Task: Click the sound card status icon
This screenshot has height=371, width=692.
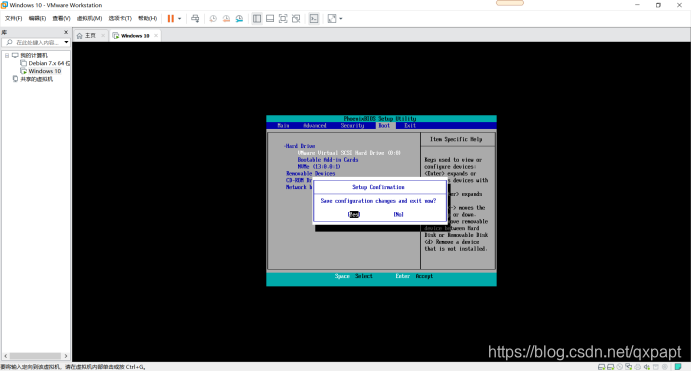Action: 647,367
